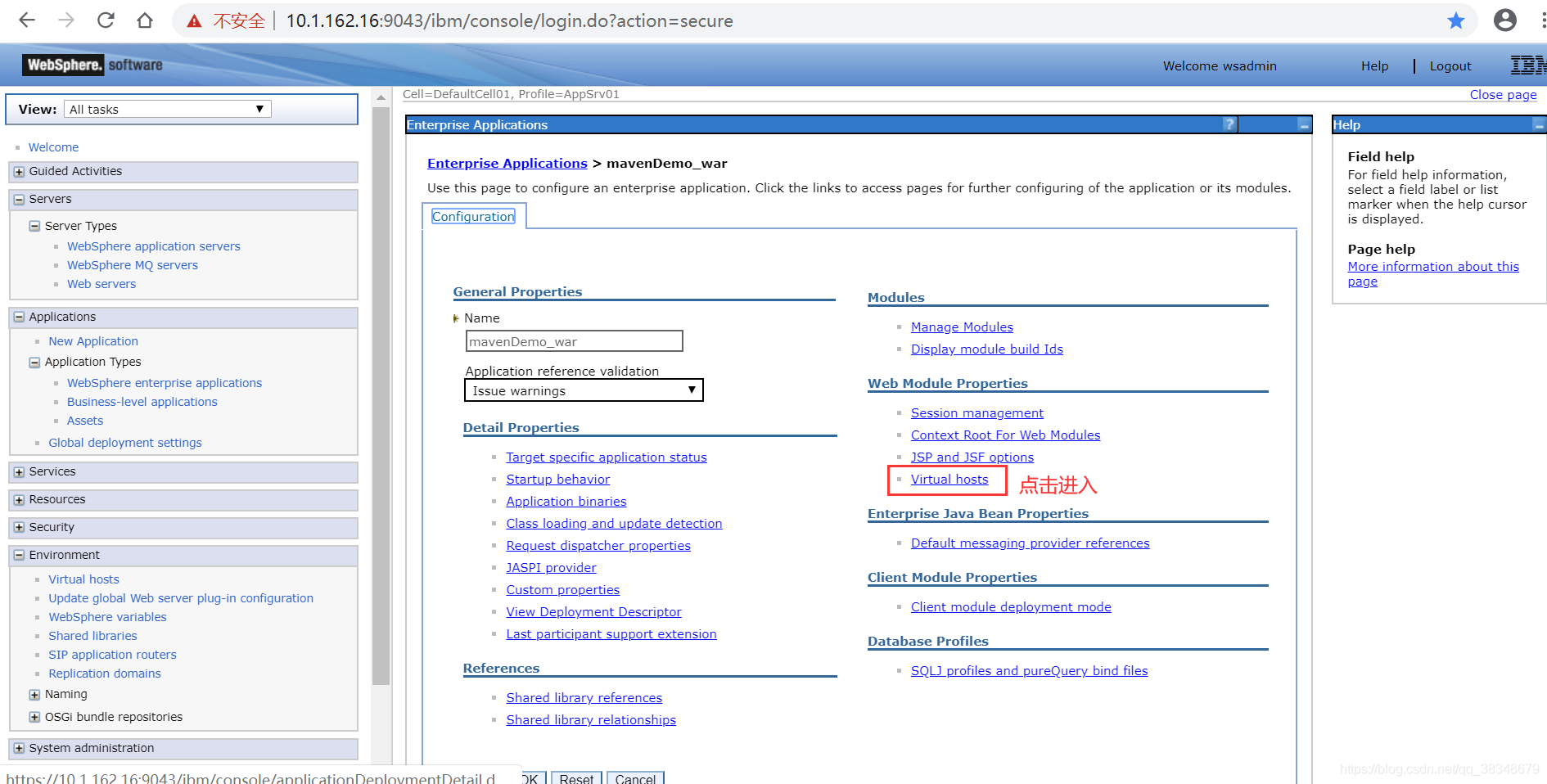Open Virtual hosts under Web Module Properties
1547x784 pixels.
click(x=949, y=480)
